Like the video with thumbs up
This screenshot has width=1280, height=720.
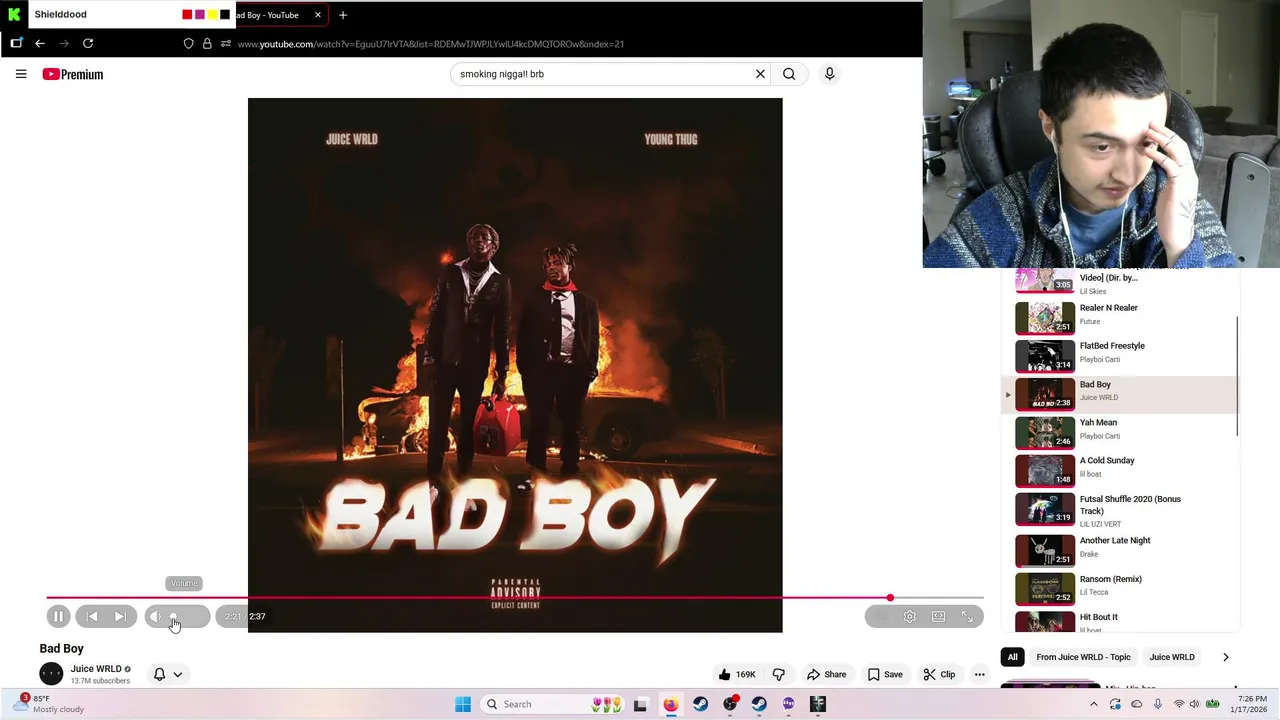pos(738,674)
